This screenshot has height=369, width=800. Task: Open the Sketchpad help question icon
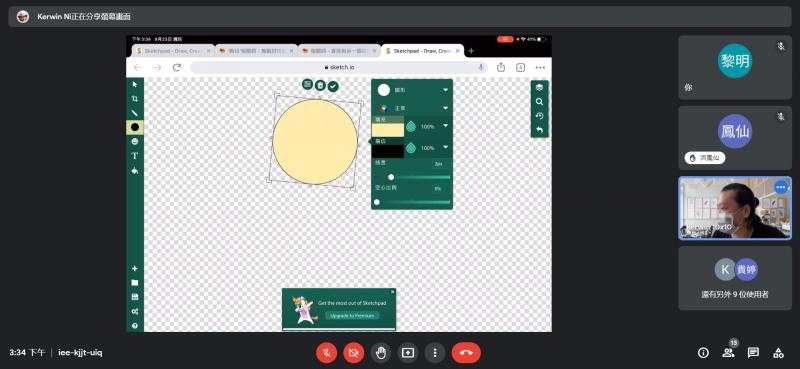pyautogui.click(x=135, y=326)
